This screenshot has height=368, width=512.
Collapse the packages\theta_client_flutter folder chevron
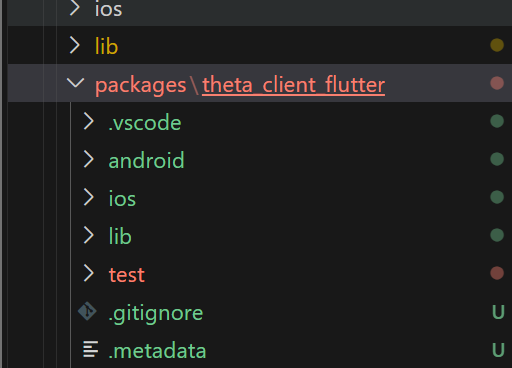point(75,82)
